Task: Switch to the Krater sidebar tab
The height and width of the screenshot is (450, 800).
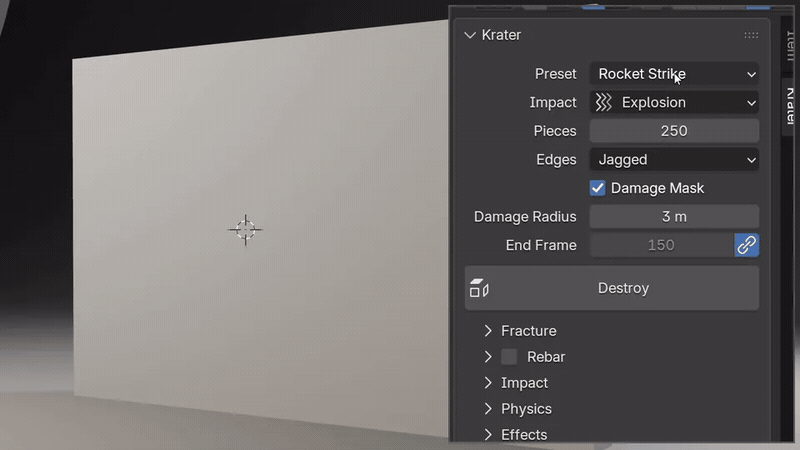Action: [x=789, y=106]
